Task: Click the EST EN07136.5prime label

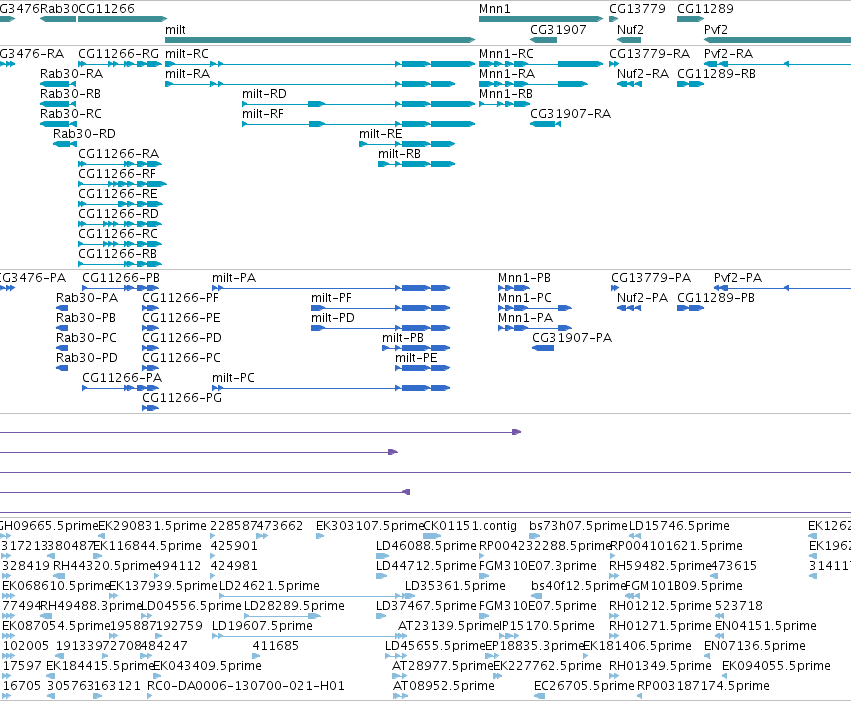Action: coord(755,646)
